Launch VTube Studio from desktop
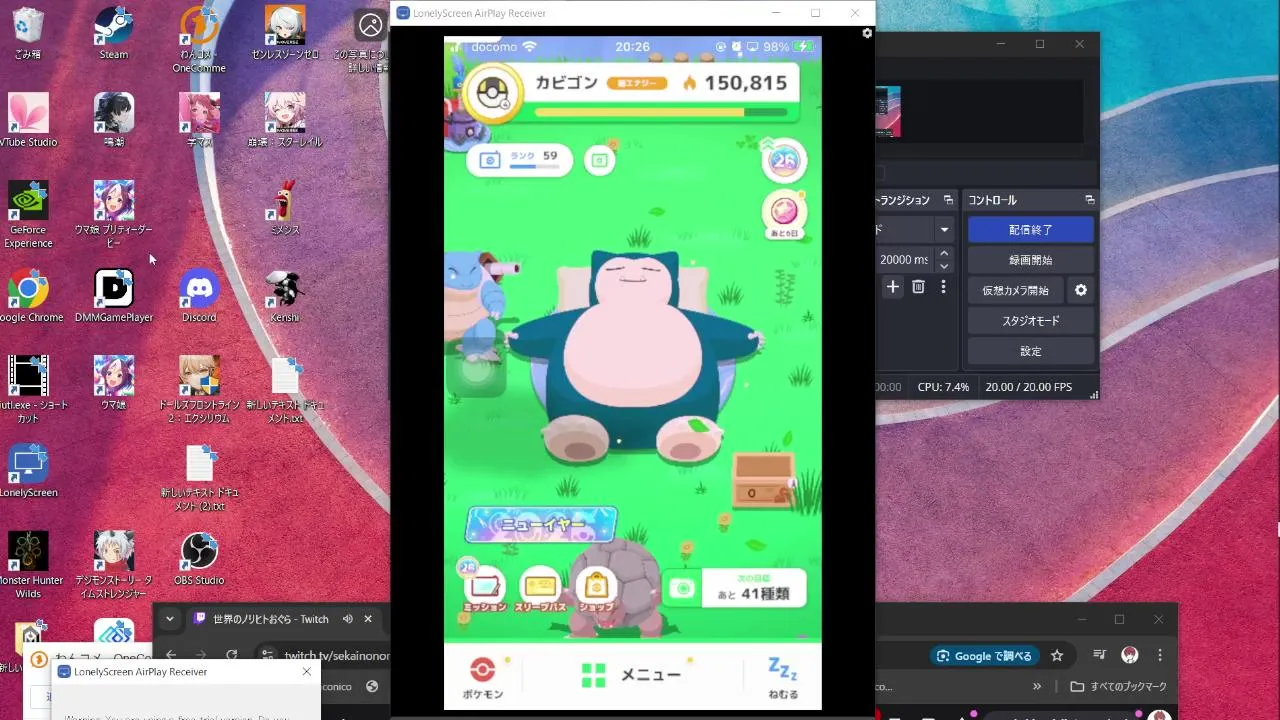Viewport: 1280px width, 720px height. [x=28, y=120]
